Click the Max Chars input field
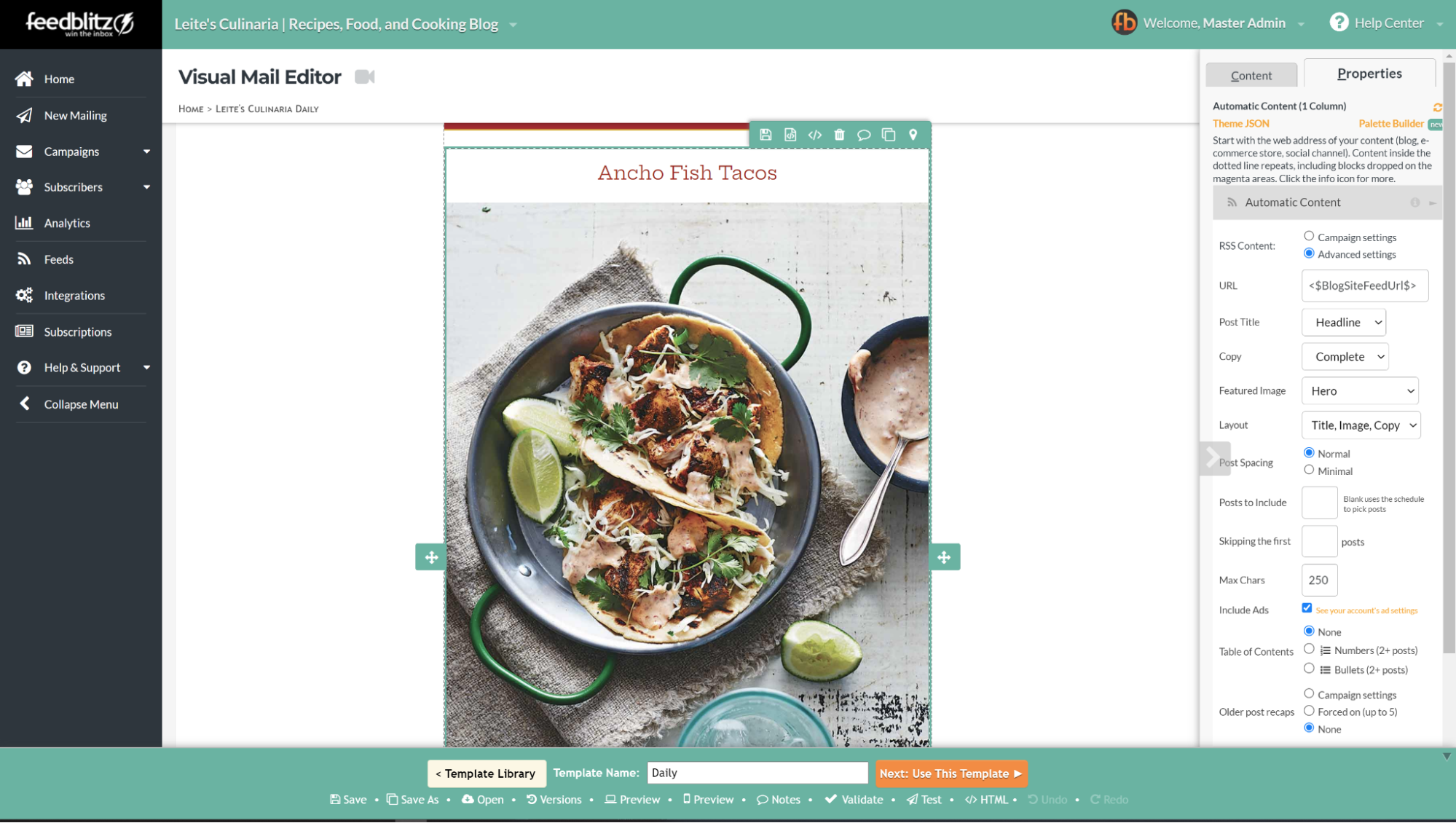Screen dimensions: 1456x823 pyautogui.click(x=1320, y=579)
